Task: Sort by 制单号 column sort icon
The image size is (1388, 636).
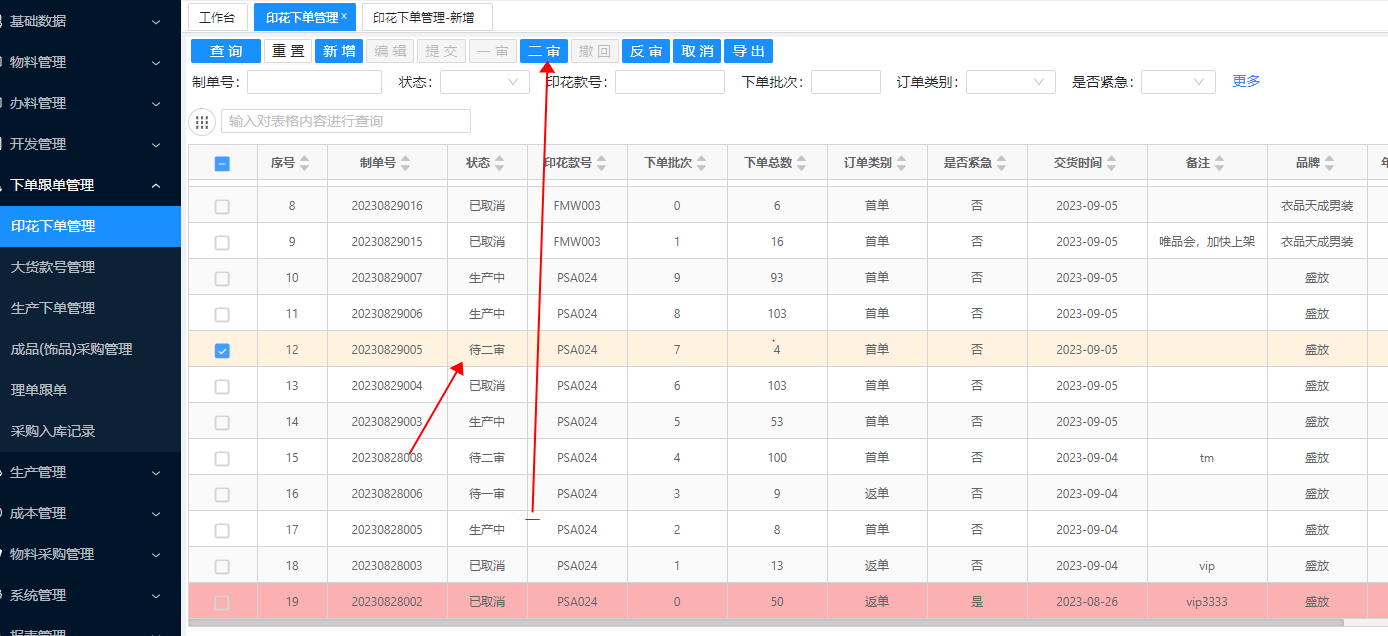Action: click(406, 164)
